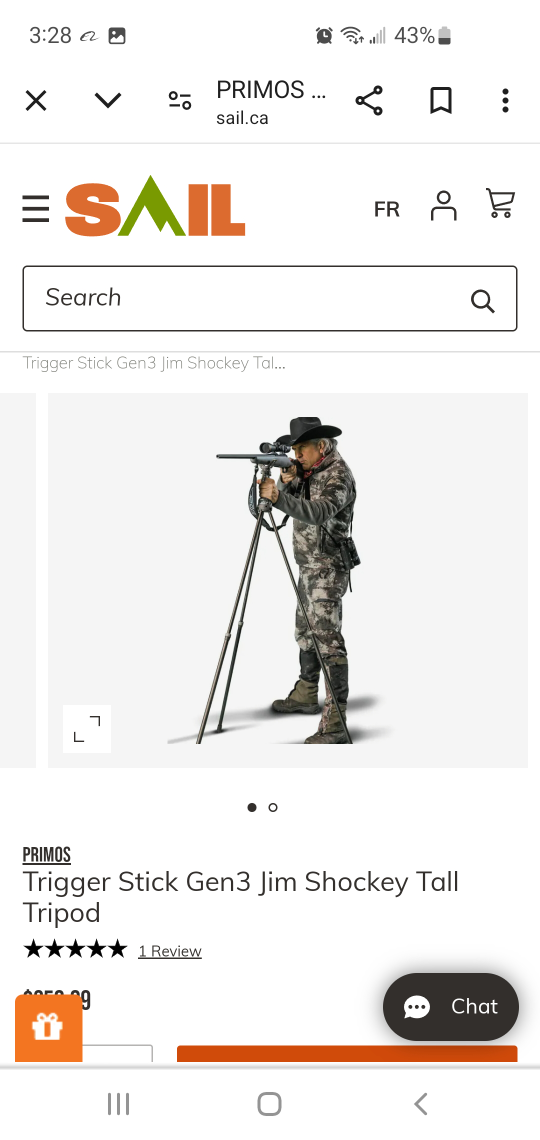Open the 1 Review link

click(170, 951)
